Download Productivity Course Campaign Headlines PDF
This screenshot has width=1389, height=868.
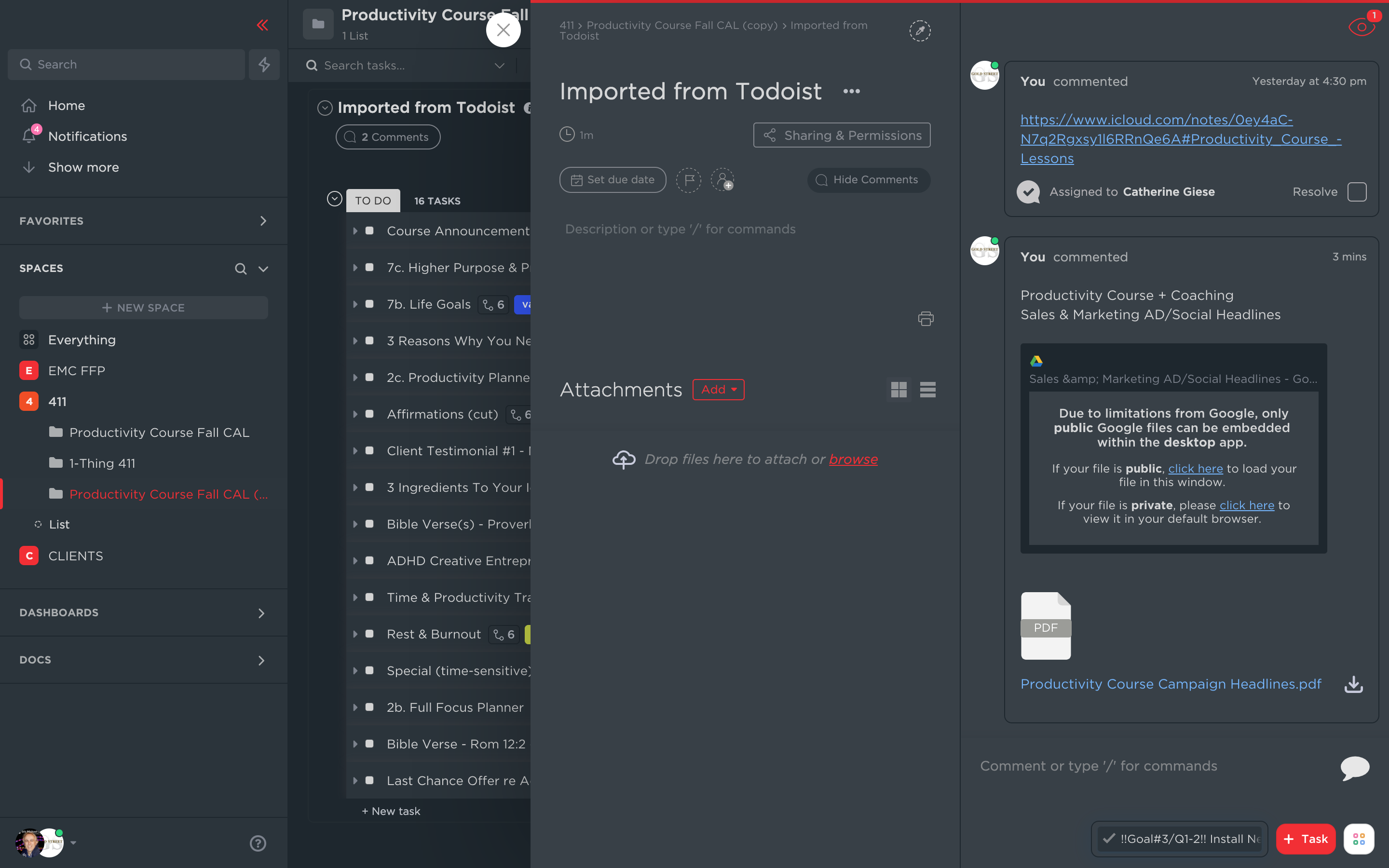(1353, 684)
